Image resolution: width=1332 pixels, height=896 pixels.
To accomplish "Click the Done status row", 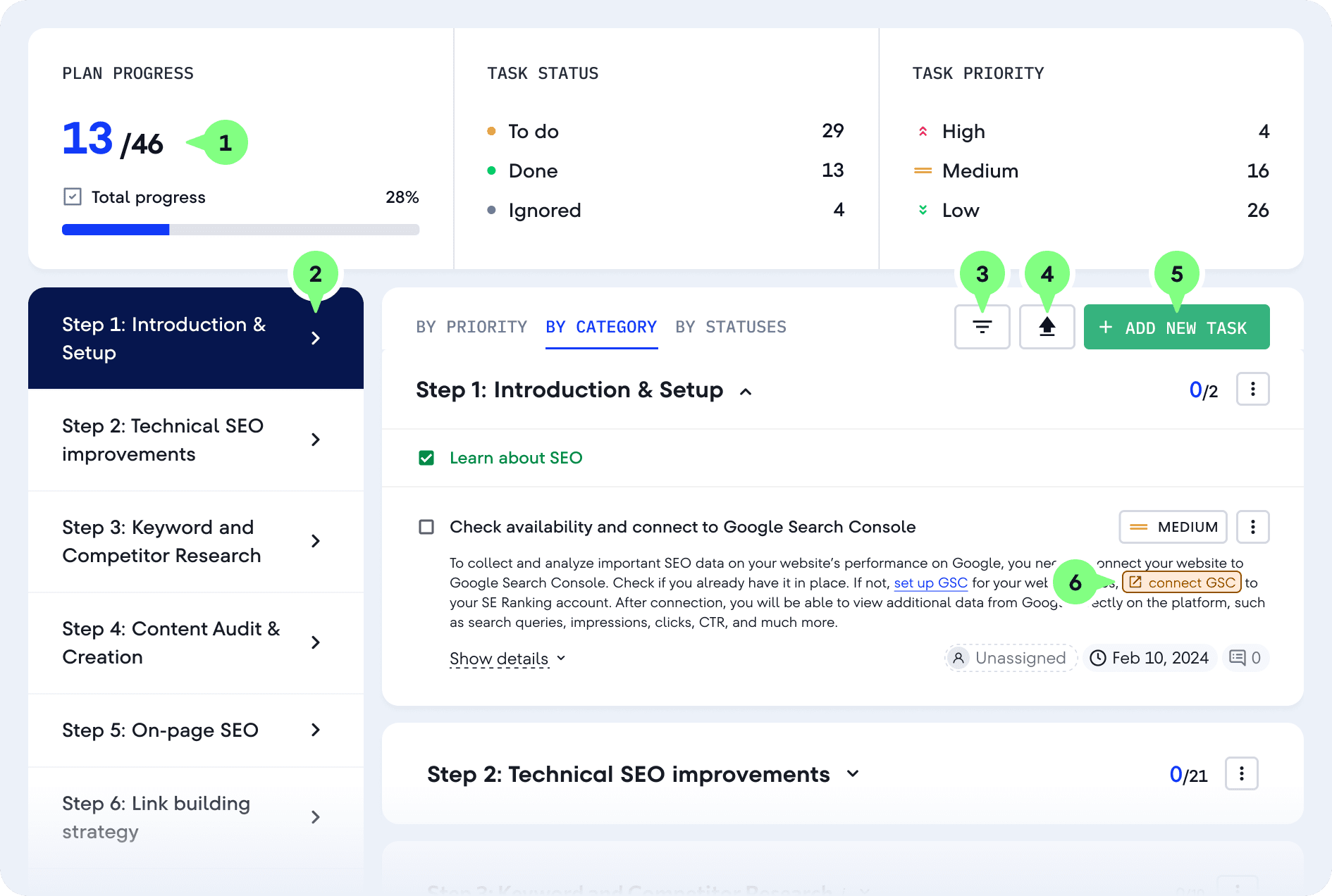I will pos(665,170).
